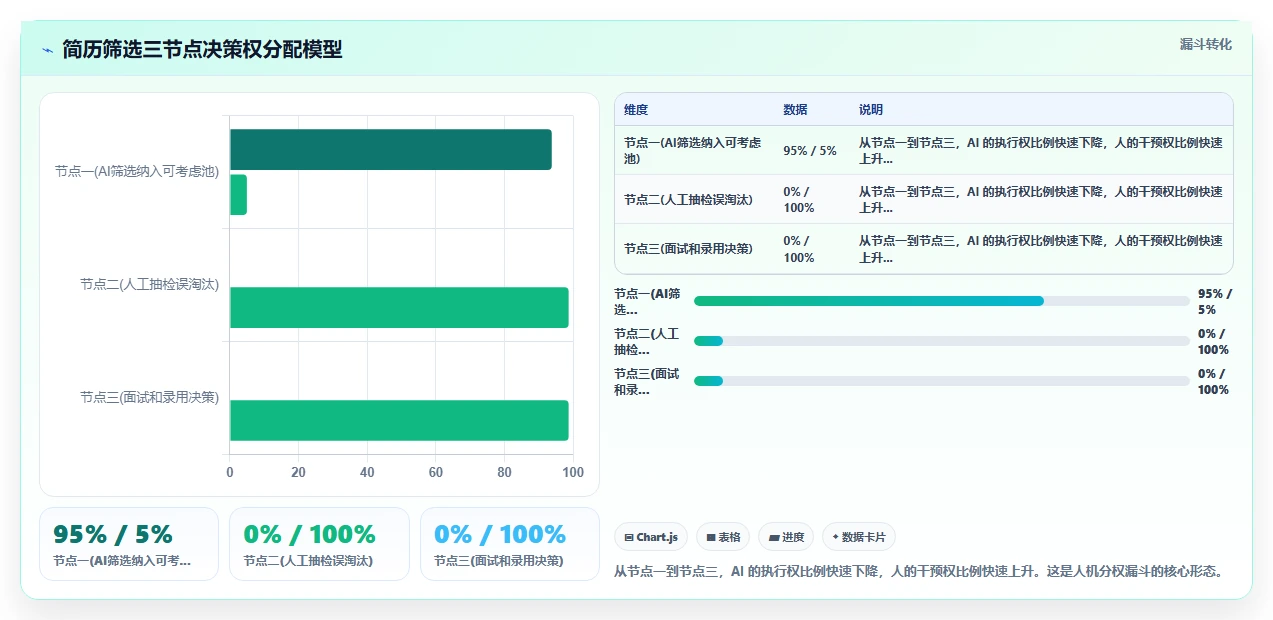Select the green 0% / 100% 节点二 card
Screen dimensions: 1273x620
coord(319,544)
